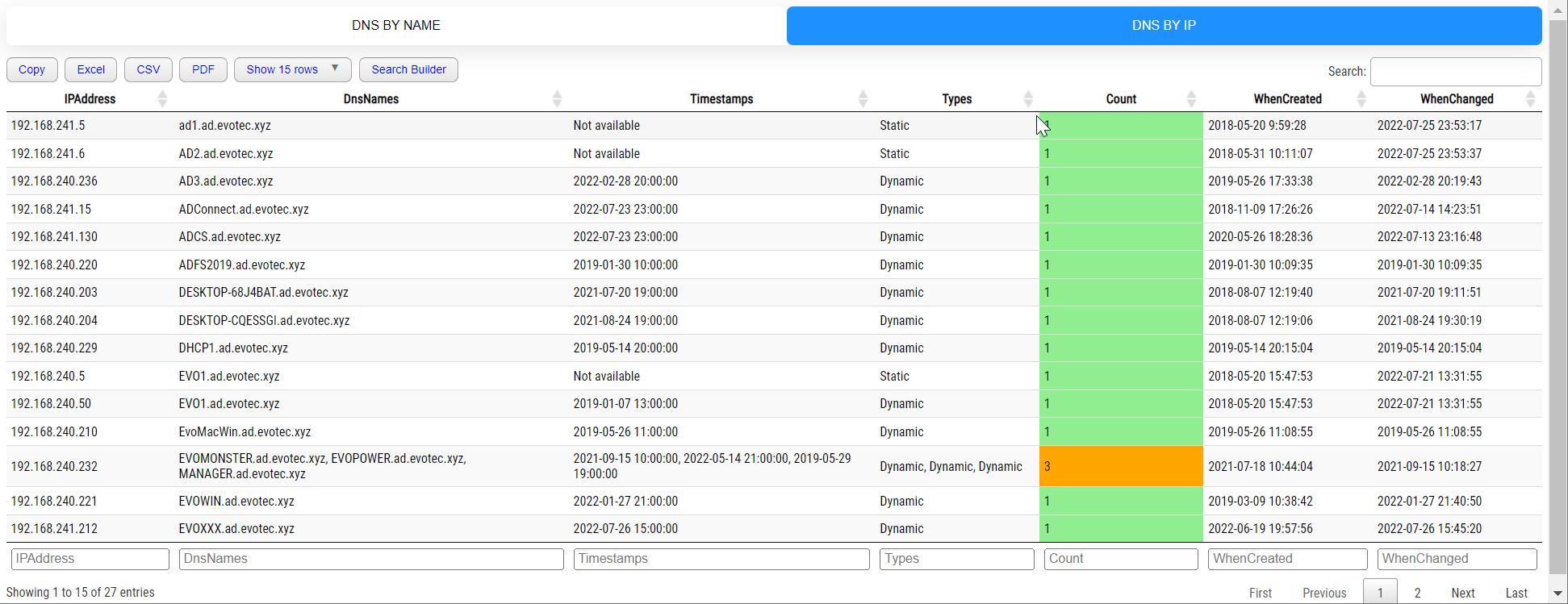Screen dimensions: 1568x604
Task: Select the DNS BY IP tab
Action: [1164, 26]
